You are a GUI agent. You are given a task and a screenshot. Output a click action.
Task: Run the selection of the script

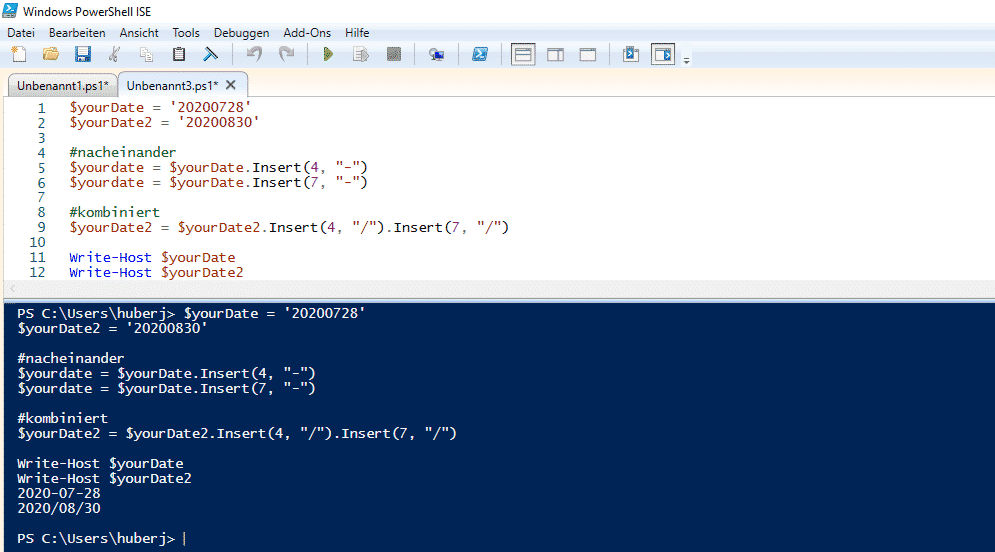click(x=360, y=55)
